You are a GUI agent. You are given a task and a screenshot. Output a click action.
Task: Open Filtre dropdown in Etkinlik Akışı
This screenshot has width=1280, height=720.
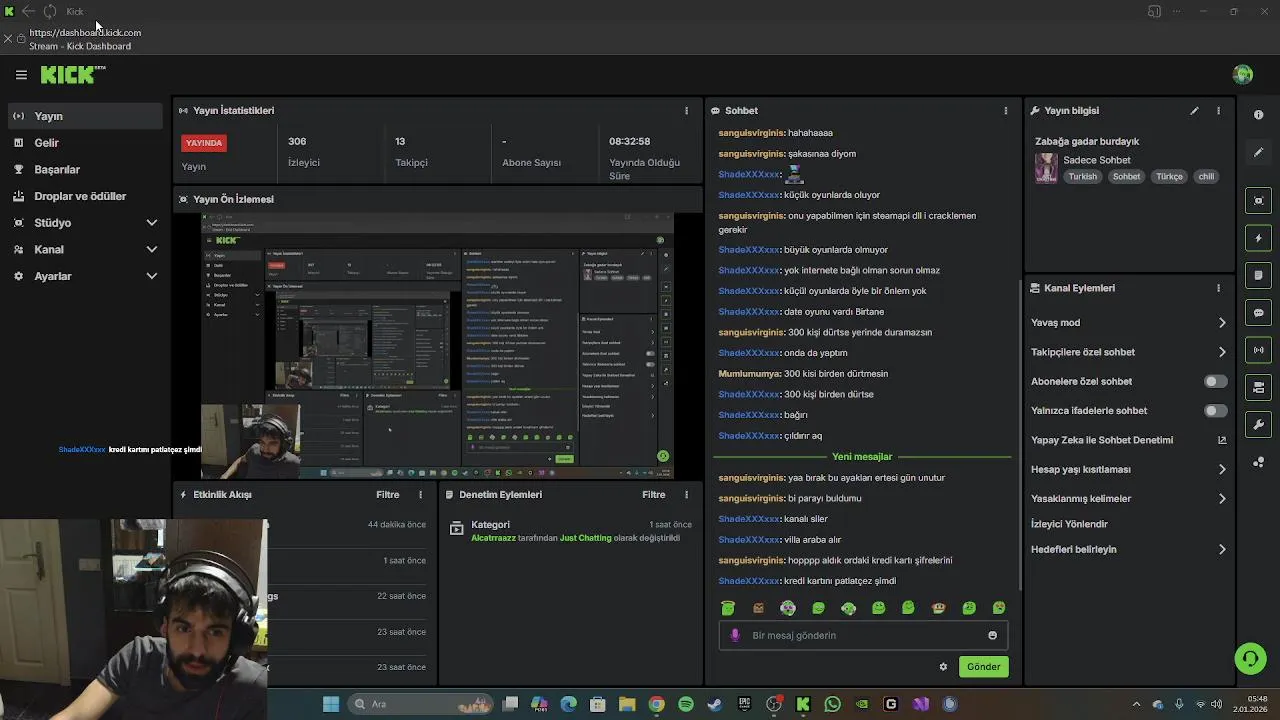coord(387,495)
